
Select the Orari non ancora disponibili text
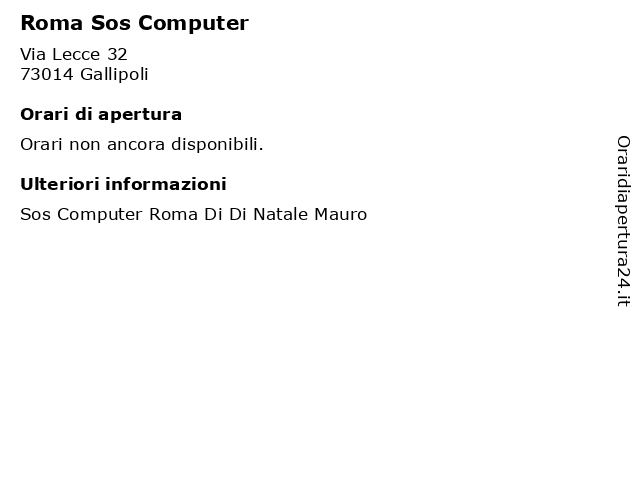click(x=142, y=144)
